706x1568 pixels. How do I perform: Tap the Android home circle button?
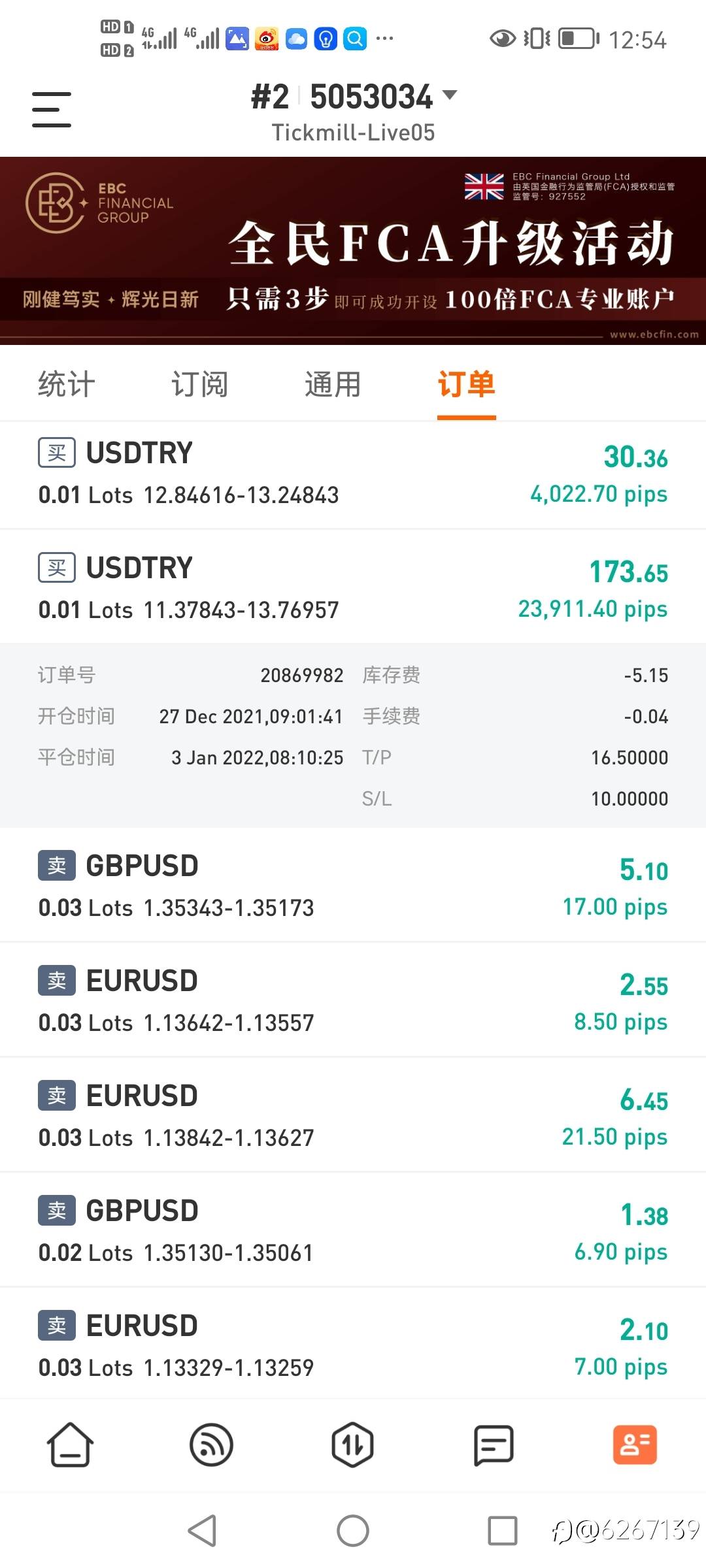353,1530
